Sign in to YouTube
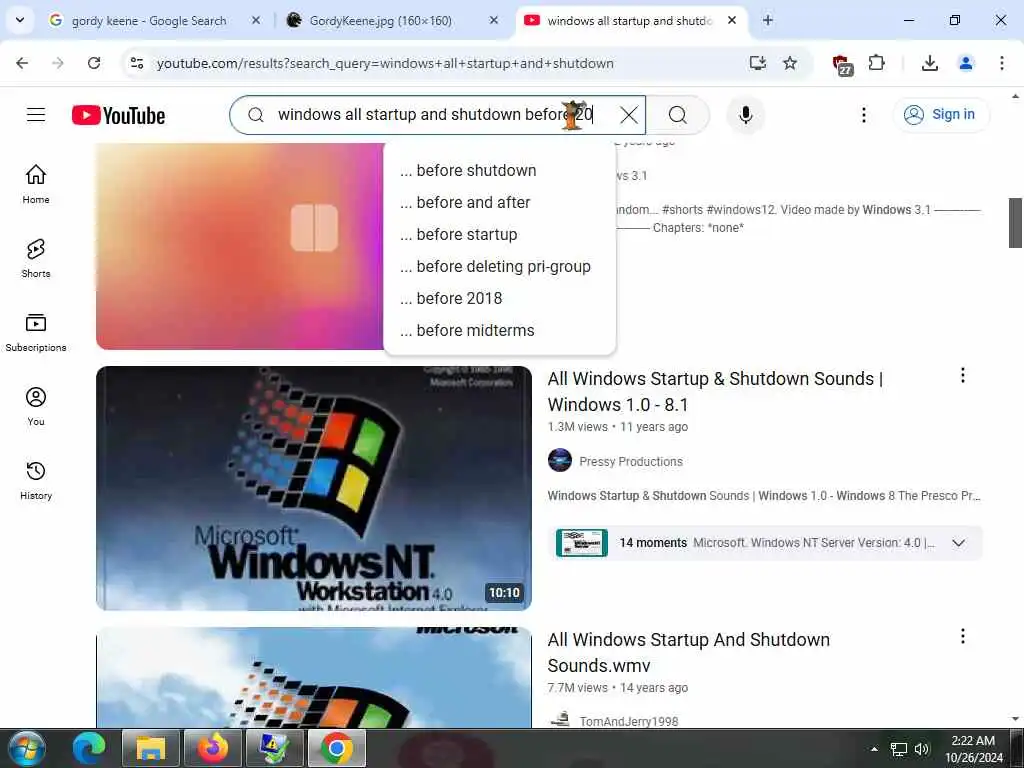Viewport: 1024px width, 768px height. click(x=940, y=114)
